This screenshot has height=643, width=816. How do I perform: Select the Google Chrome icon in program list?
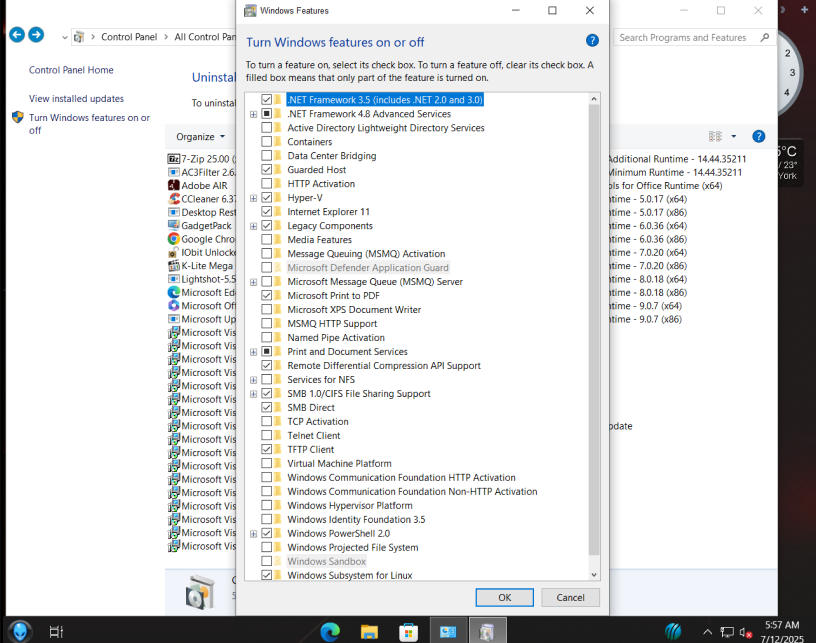coord(174,239)
